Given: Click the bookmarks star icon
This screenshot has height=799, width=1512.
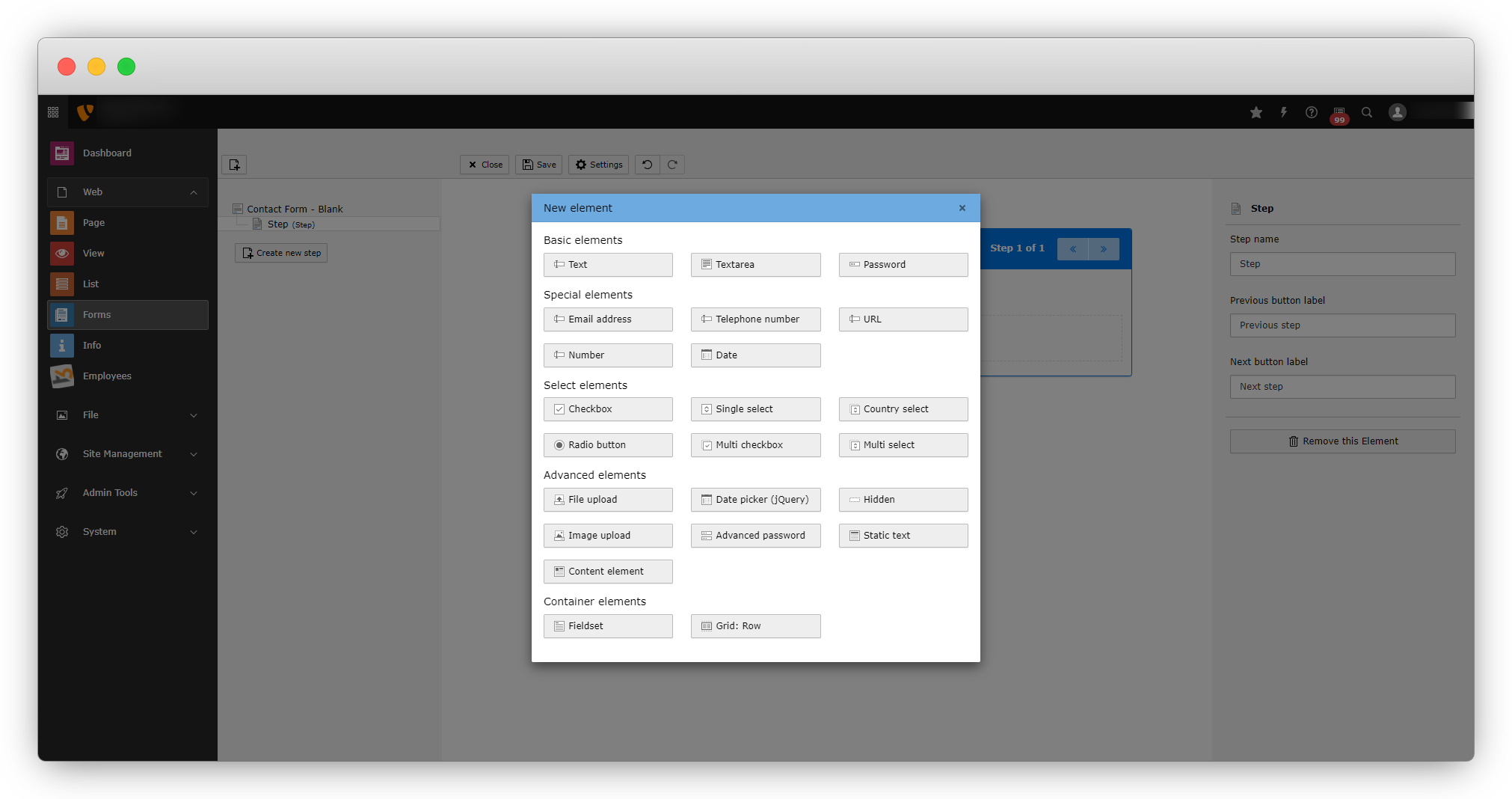Looking at the screenshot, I should [1256, 112].
